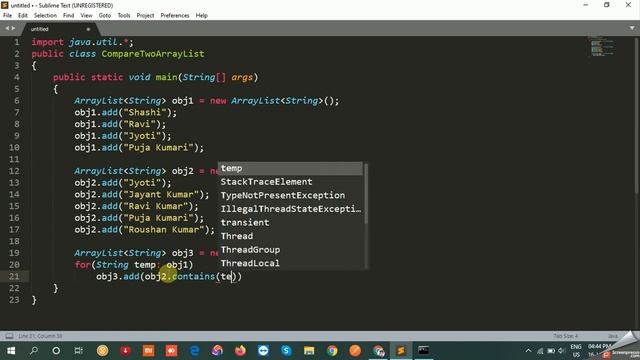The image size is (640, 360).
Task: Choose 'TypeNotPresentException' autocomplete suggestion
Action: point(290,195)
